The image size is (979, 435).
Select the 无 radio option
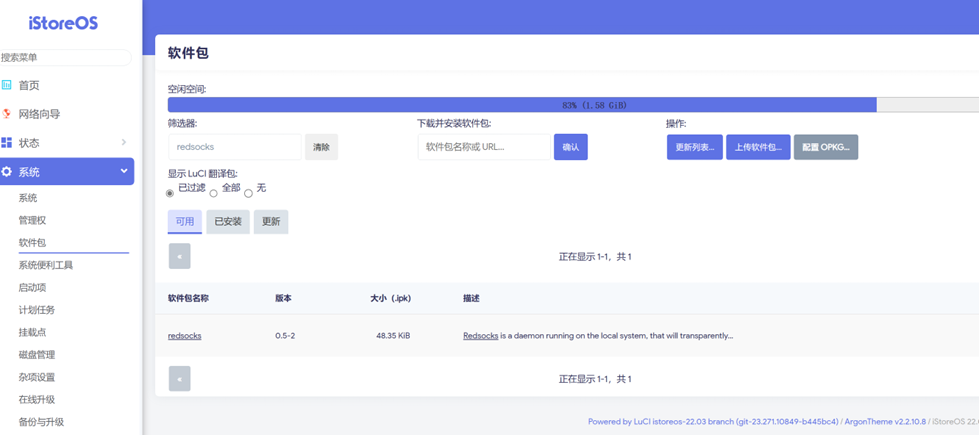point(248,193)
